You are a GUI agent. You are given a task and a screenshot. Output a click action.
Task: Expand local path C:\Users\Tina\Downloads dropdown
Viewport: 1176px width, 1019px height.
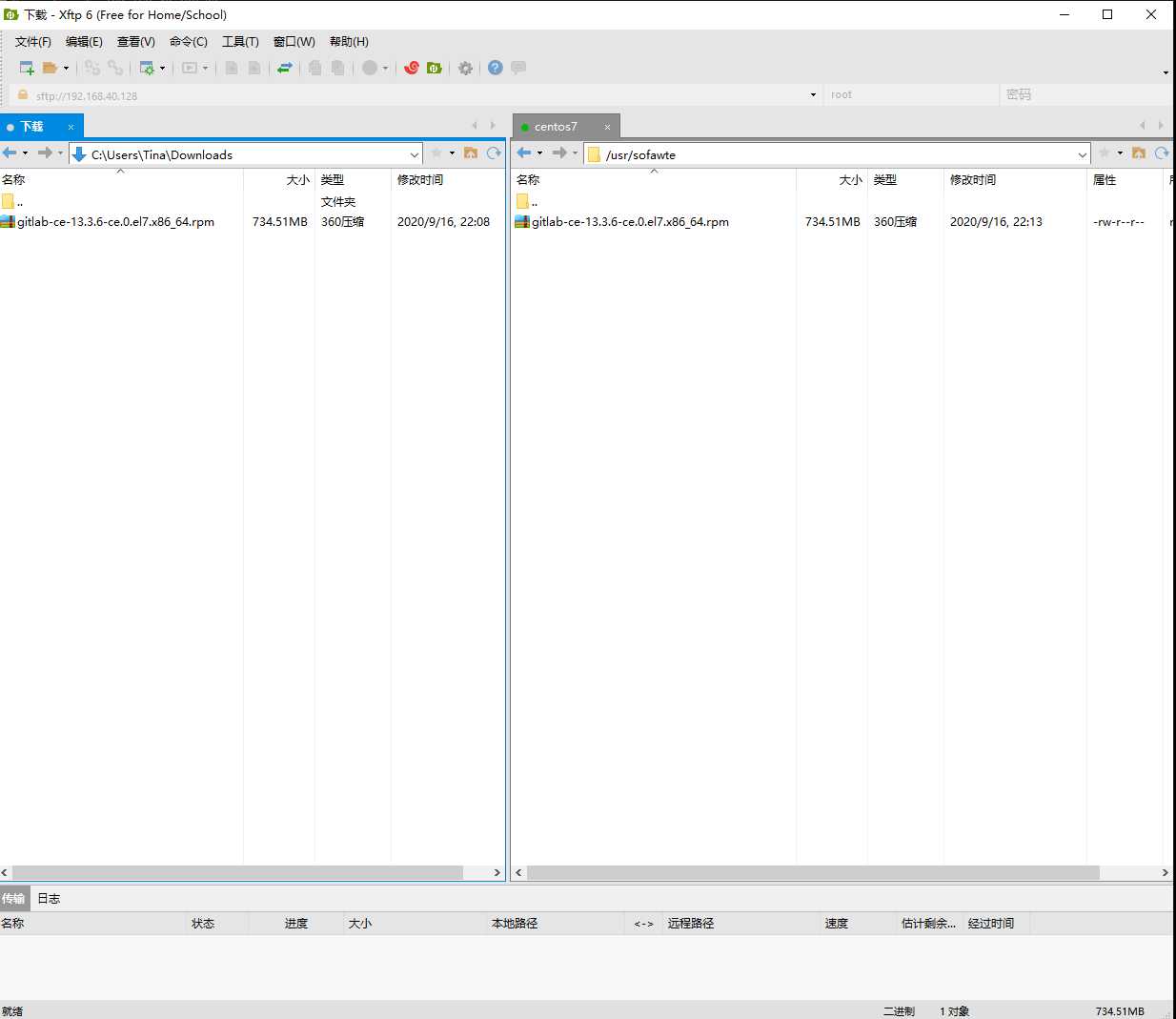pyautogui.click(x=415, y=154)
